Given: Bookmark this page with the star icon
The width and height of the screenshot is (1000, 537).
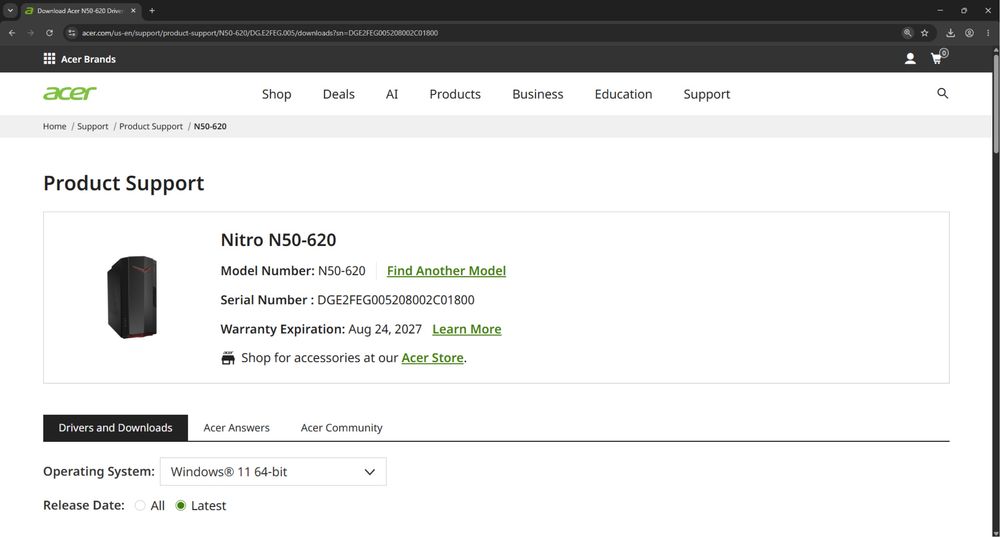Looking at the screenshot, I should click(x=924, y=33).
